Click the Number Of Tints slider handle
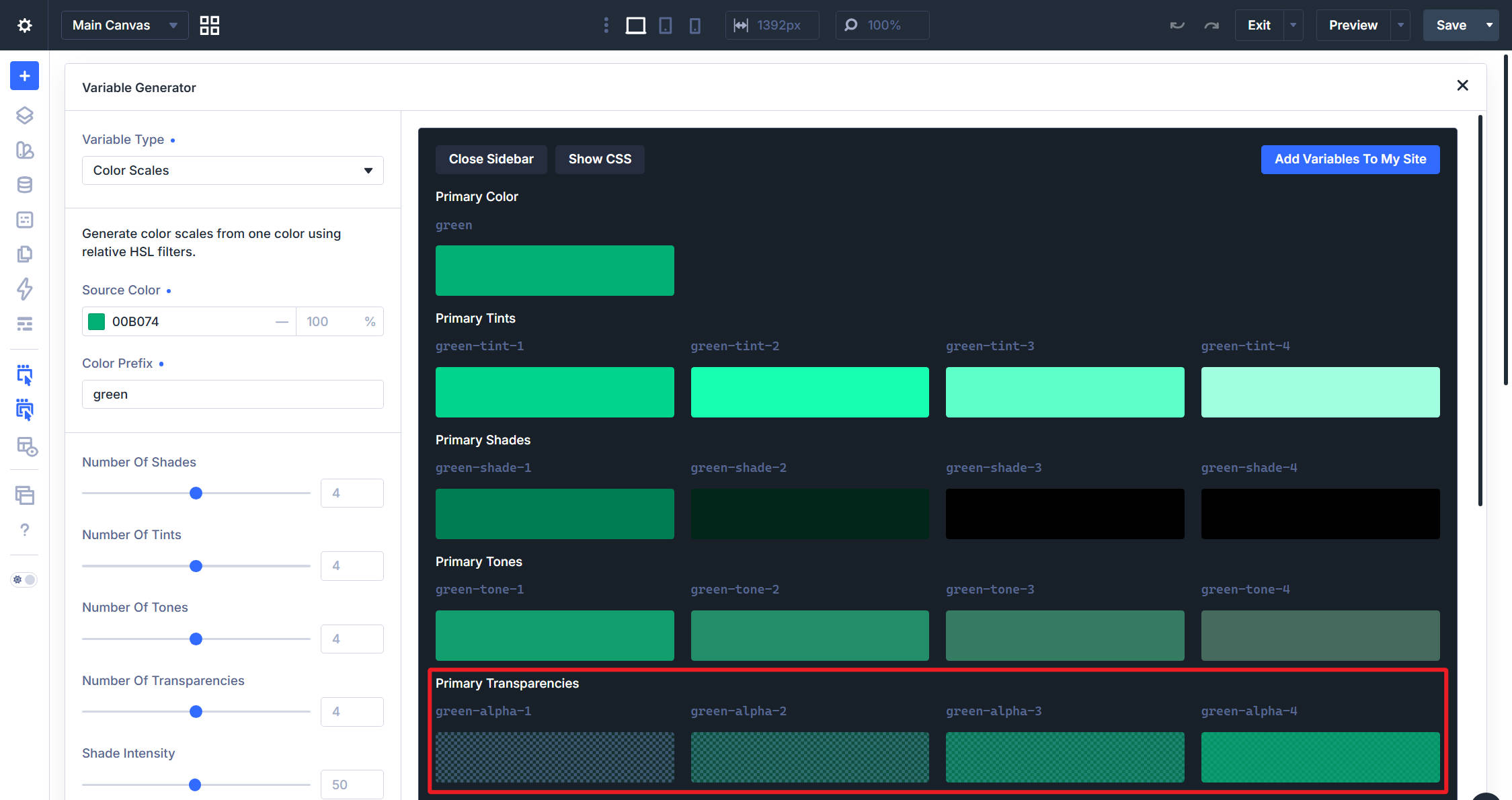 pyautogui.click(x=196, y=566)
